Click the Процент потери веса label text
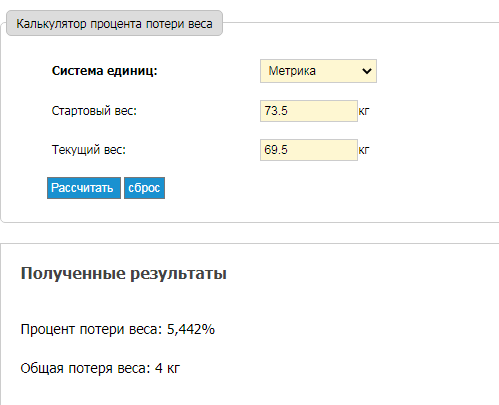The width and height of the screenshot is (499, 405). click(91, 329)
